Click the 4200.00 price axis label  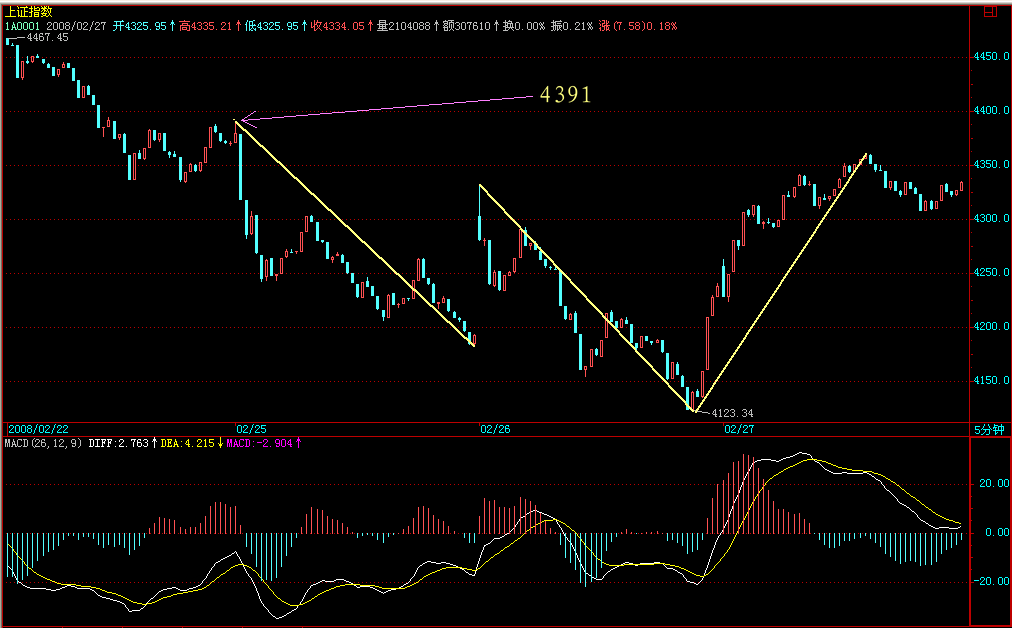(990, 326)
